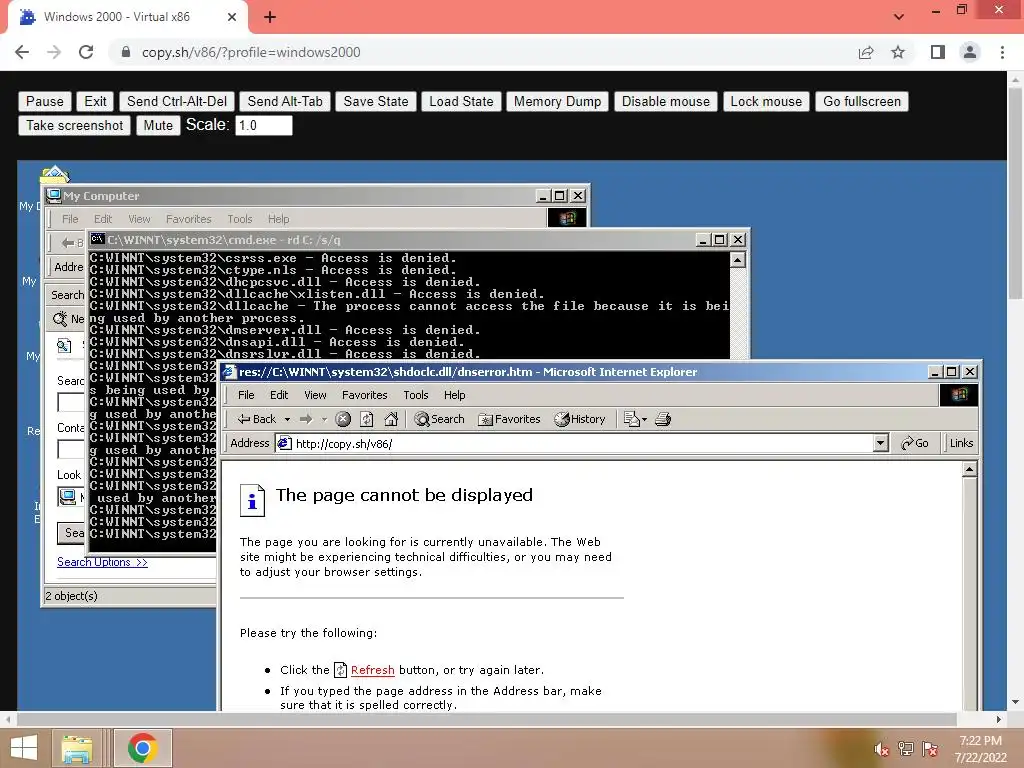Image resolution: width=1024 pixels, height=768 pixels.
Task: Click the Chrome taskbar icon
Action: coord(143,748)
